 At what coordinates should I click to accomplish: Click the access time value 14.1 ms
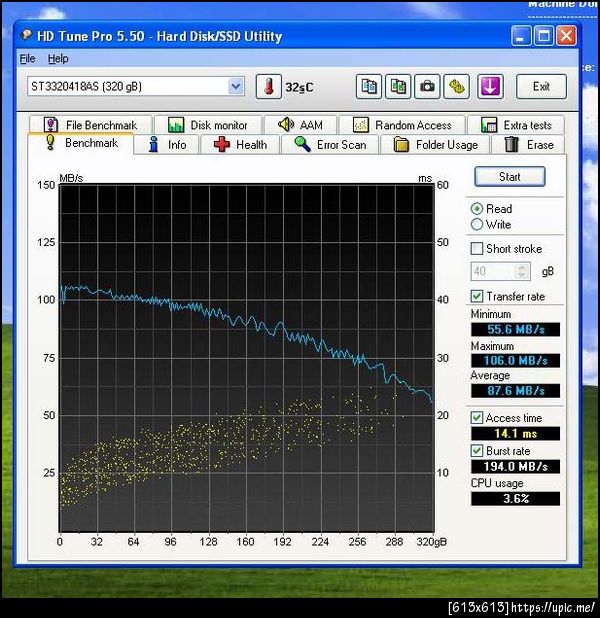(x=515, y=434)
